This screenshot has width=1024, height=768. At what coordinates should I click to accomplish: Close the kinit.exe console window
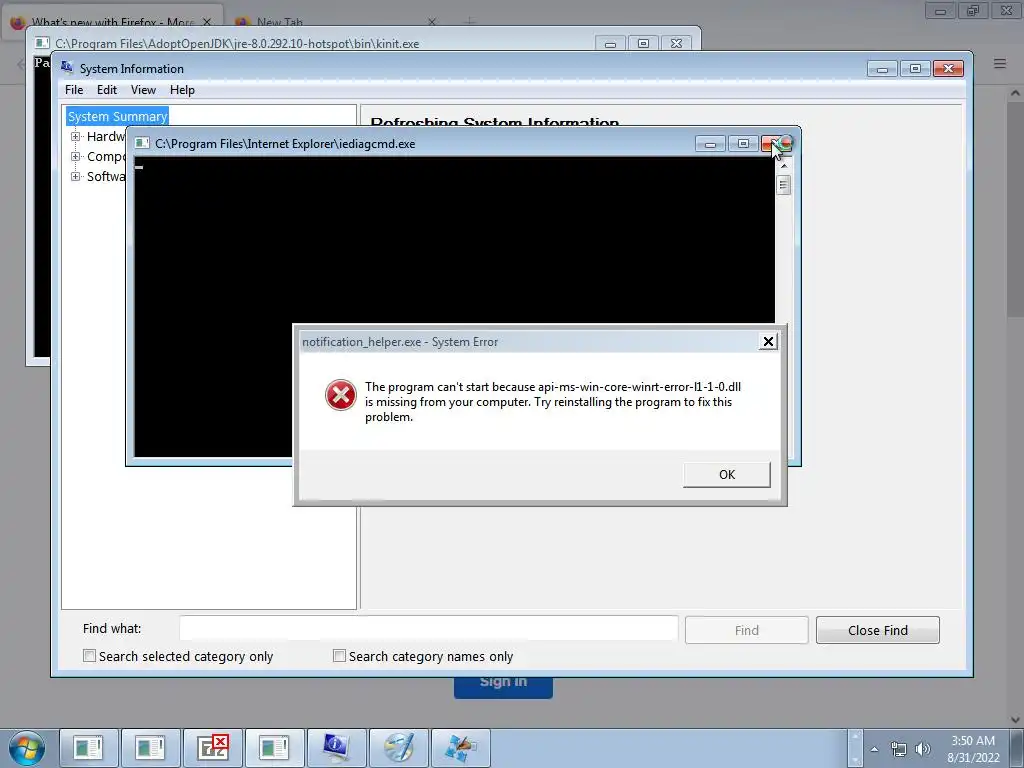[x=677, y=44]
